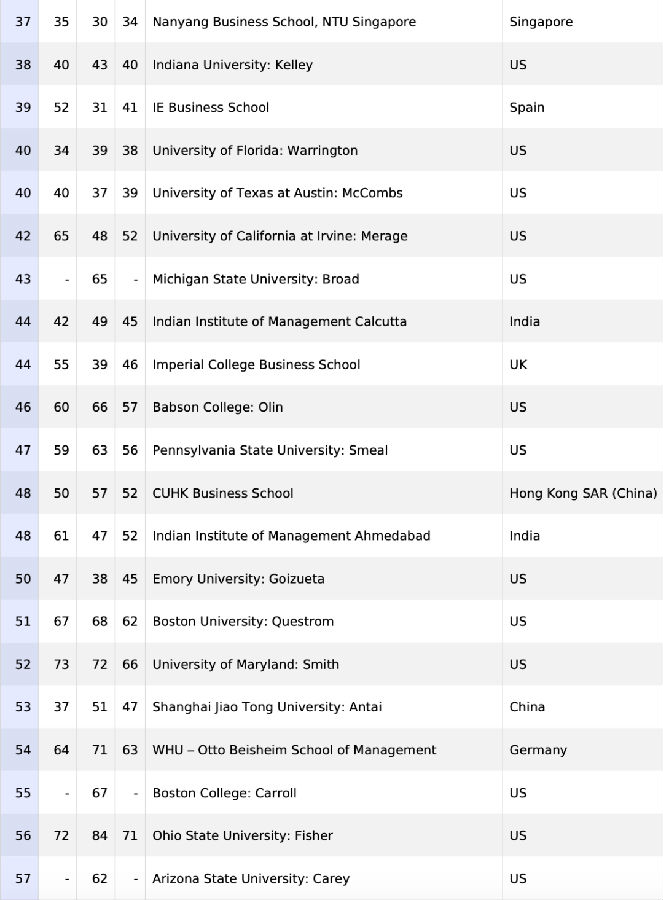The width and height of the screenshot is (663, 900).
Task: Select Indiana University: Kelley school name
Action: (x=232, y=65)
